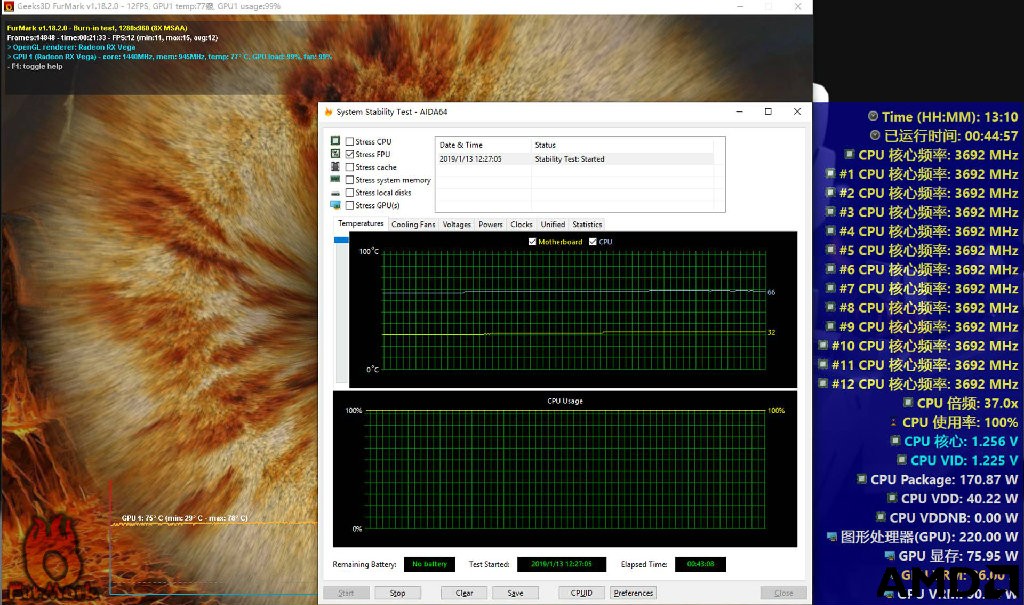Click the GPU icon beside 图形处理器(GPU)
Viewport: 1024px width, 605px height.
coord(831,536)
